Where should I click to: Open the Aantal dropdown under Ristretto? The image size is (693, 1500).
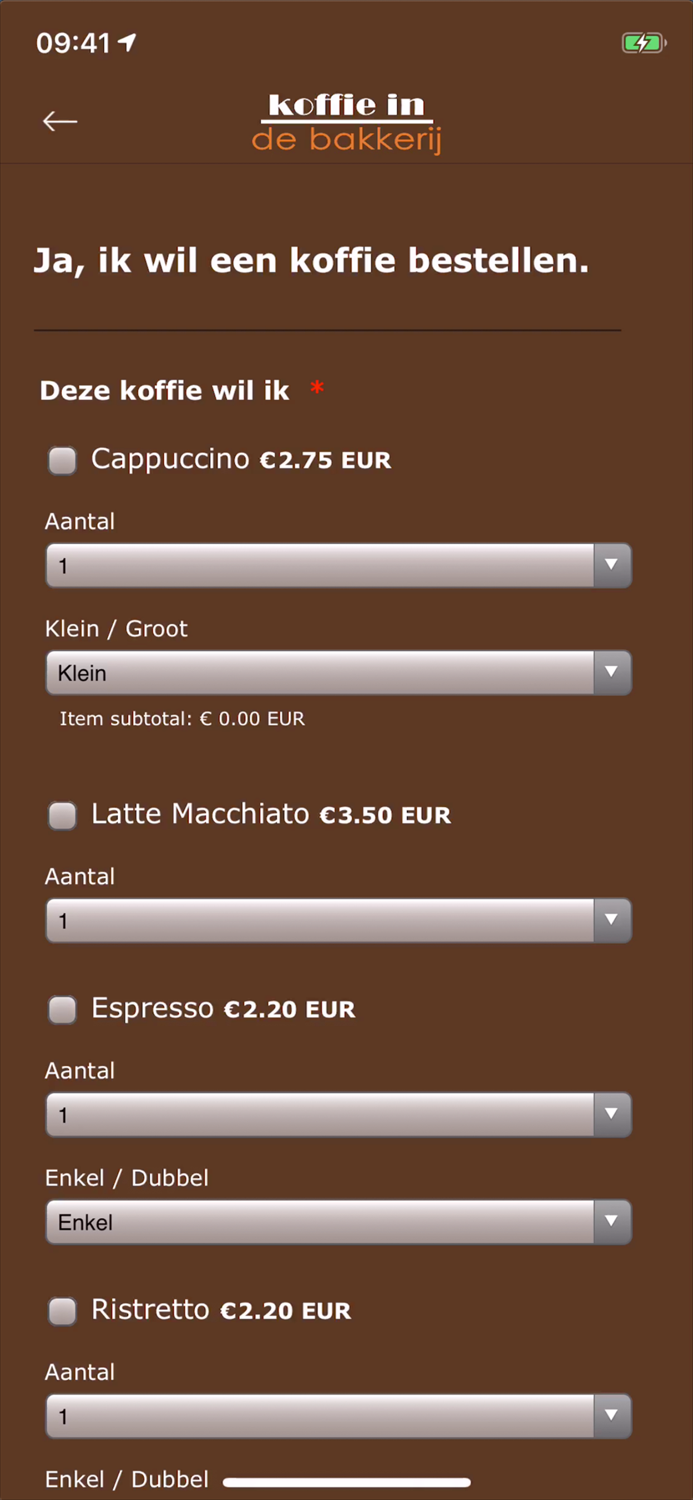[x=338, y=1416]
